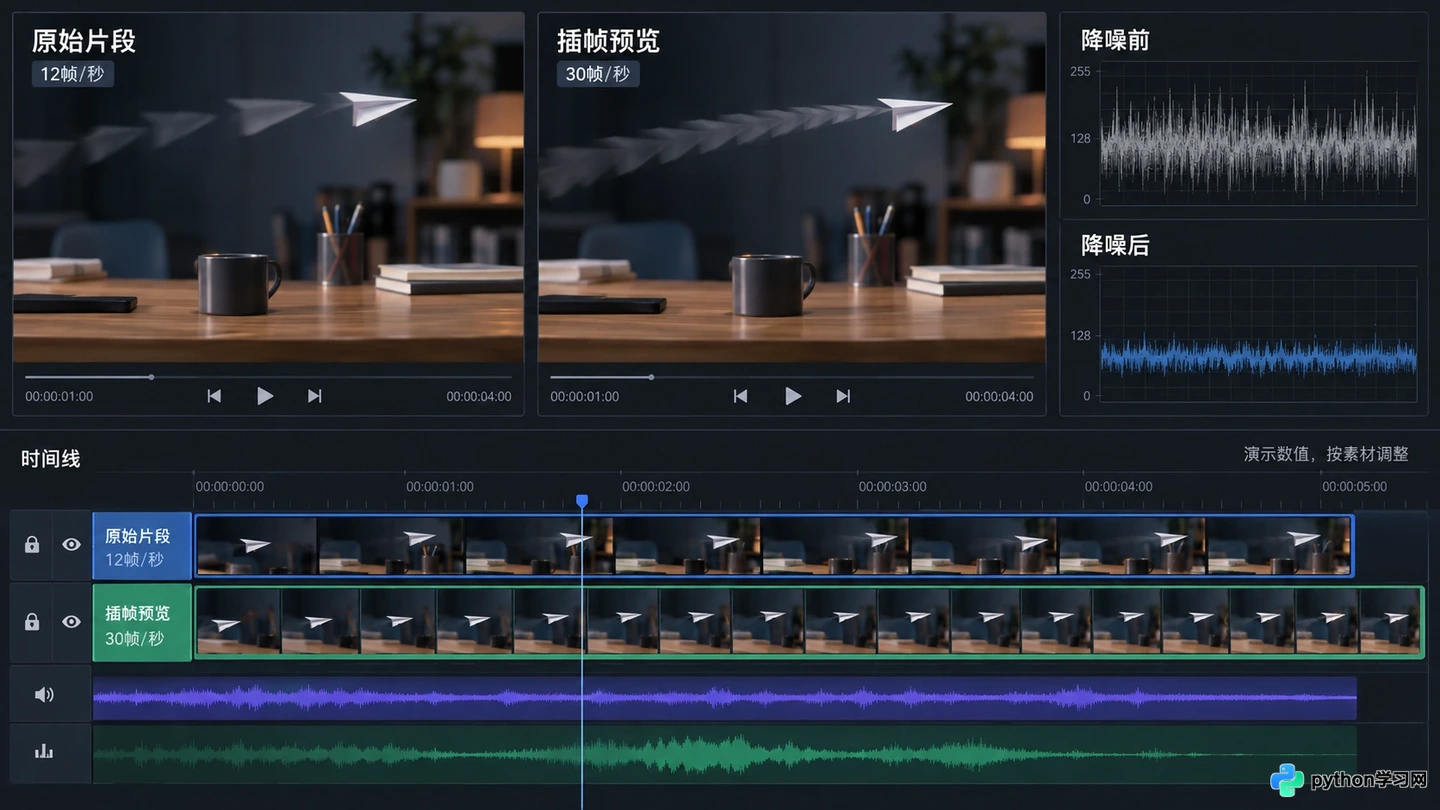Click the 30帧/秒 badge in the 插帧预览 preview
1440x810 pixels.
coord(598,74)
